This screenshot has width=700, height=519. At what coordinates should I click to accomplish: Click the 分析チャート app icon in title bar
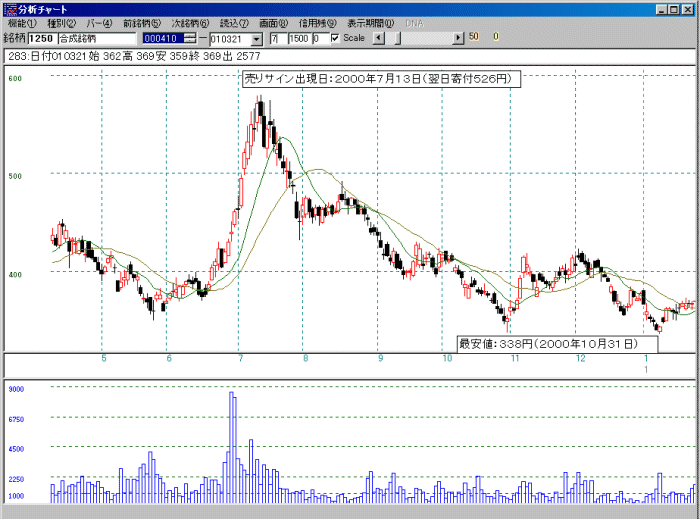[x=9, y=8]
